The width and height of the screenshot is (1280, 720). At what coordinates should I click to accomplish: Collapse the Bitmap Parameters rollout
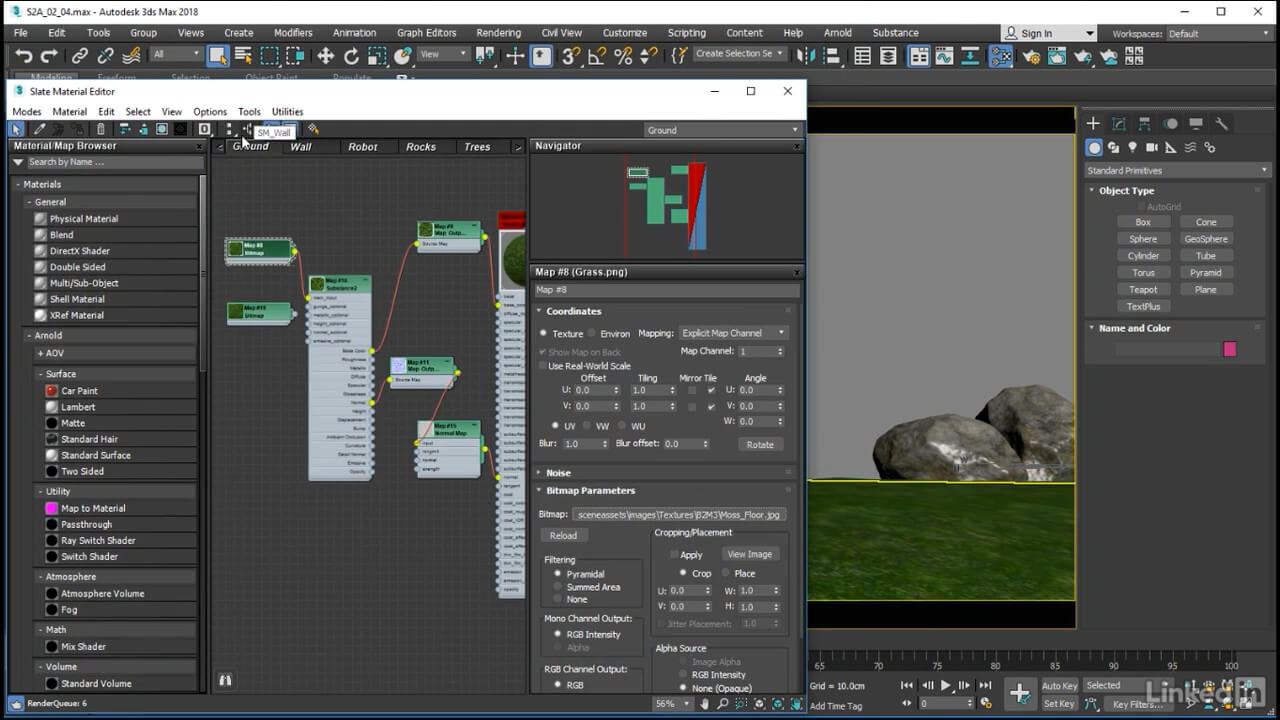(590, 491)
